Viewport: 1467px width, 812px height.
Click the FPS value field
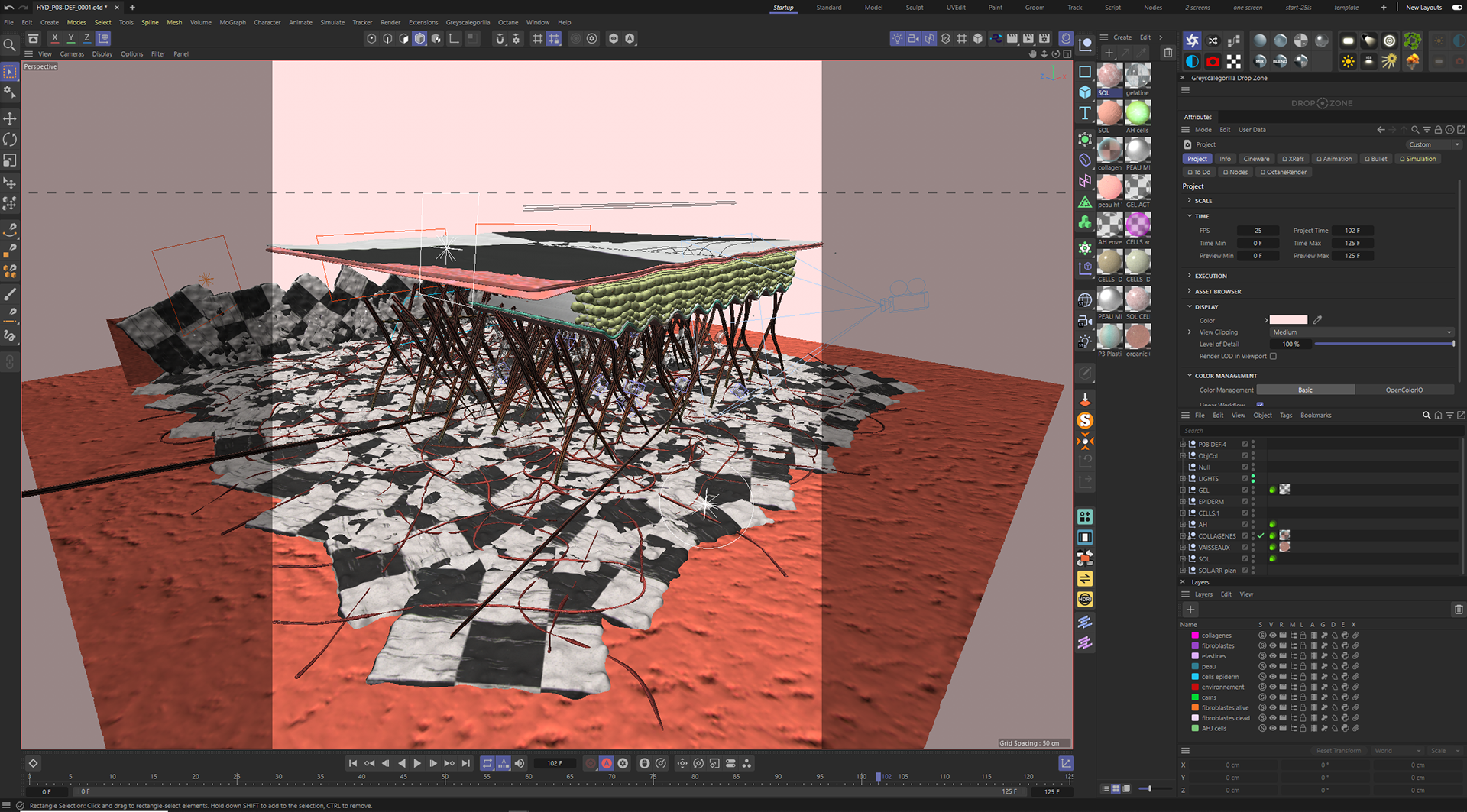pos(1258,230)
